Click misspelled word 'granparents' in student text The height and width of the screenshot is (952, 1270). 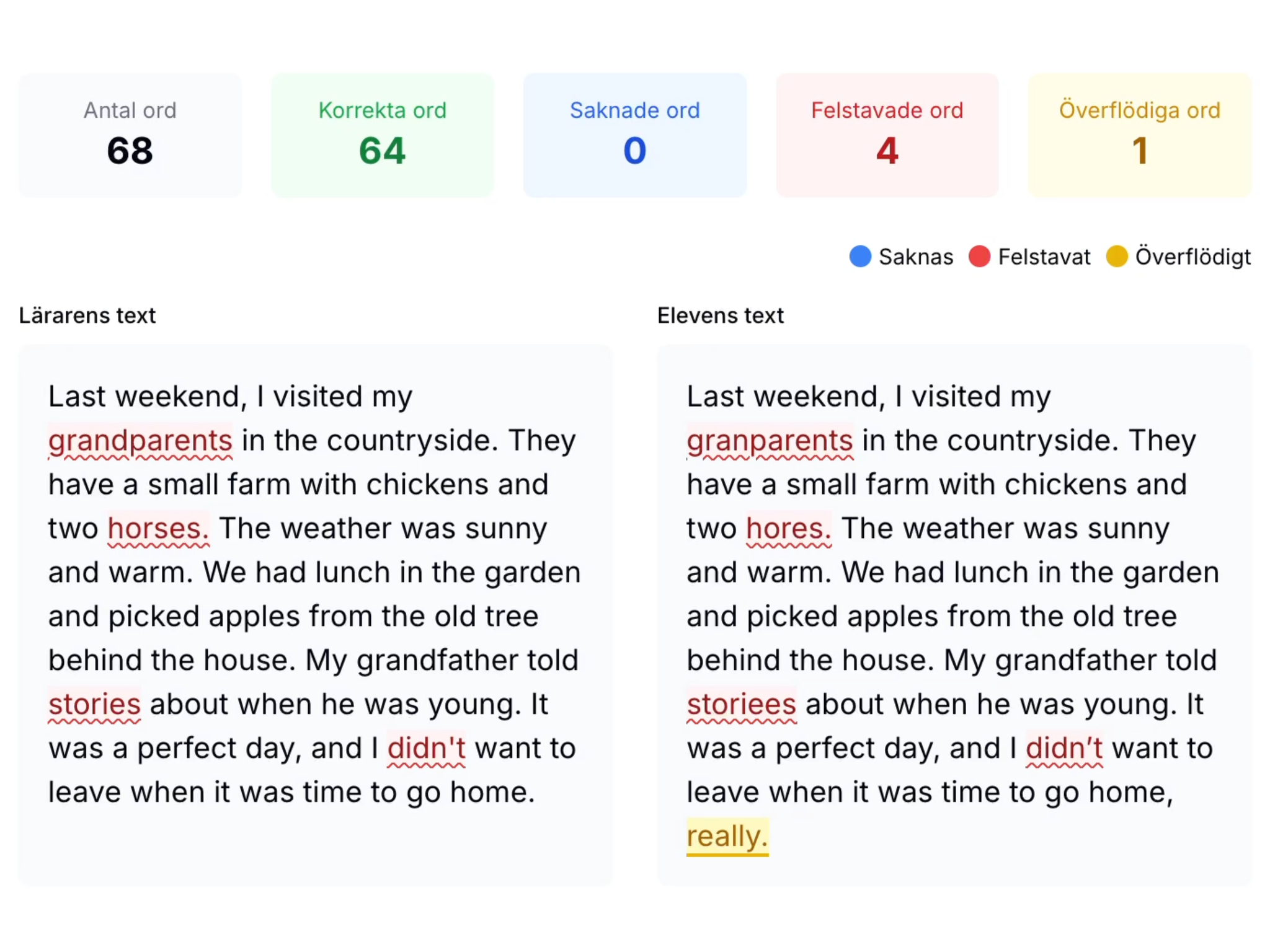[770, 441]
